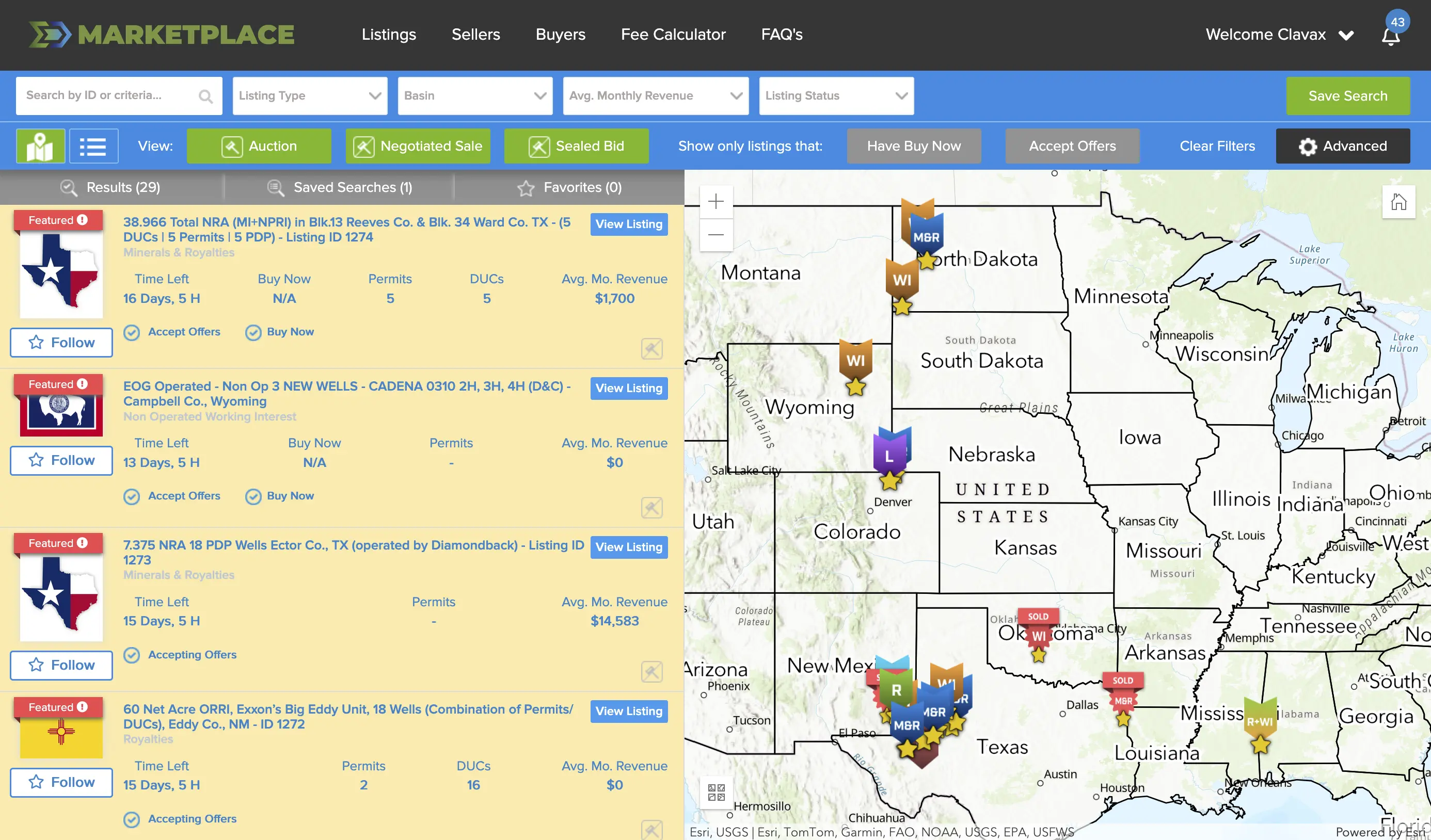Expand Listing Type dropdown
Viewport: 1431px width, 840px height.
310,96
